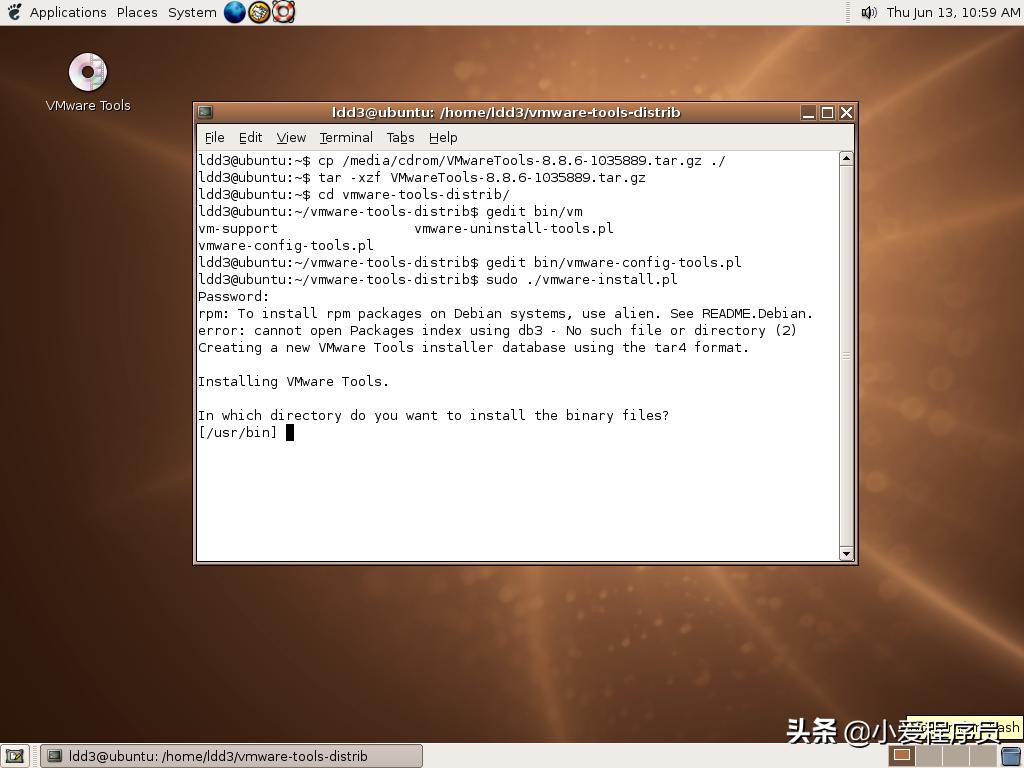The height and width of the screenshot is (768, 1024).
Task: Click the terminal scrollbar up arrow
Action: pos(846,158)
